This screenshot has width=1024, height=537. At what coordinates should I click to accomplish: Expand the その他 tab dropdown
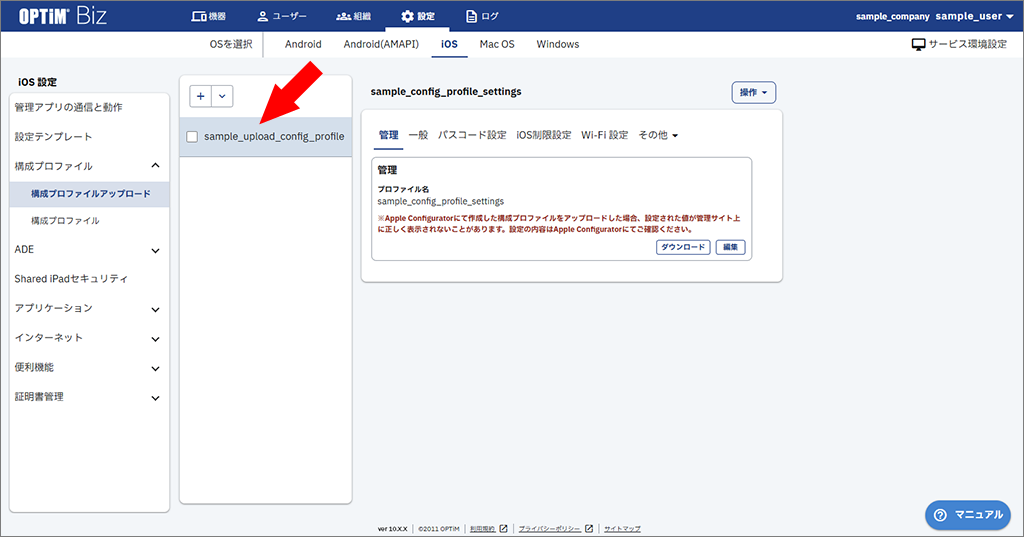pos(658,135)
